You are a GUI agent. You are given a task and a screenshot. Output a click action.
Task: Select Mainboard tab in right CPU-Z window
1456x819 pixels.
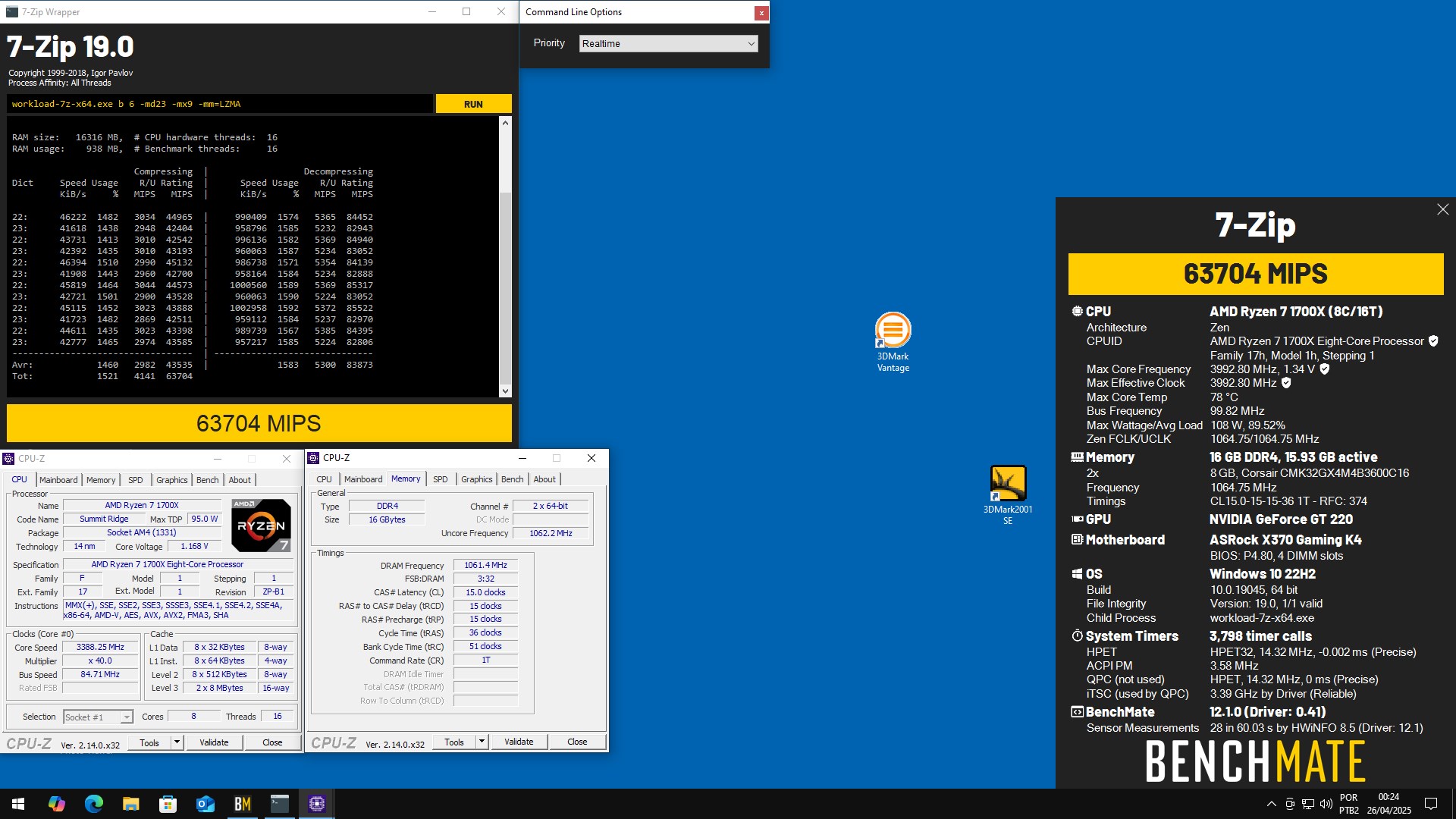363,479
